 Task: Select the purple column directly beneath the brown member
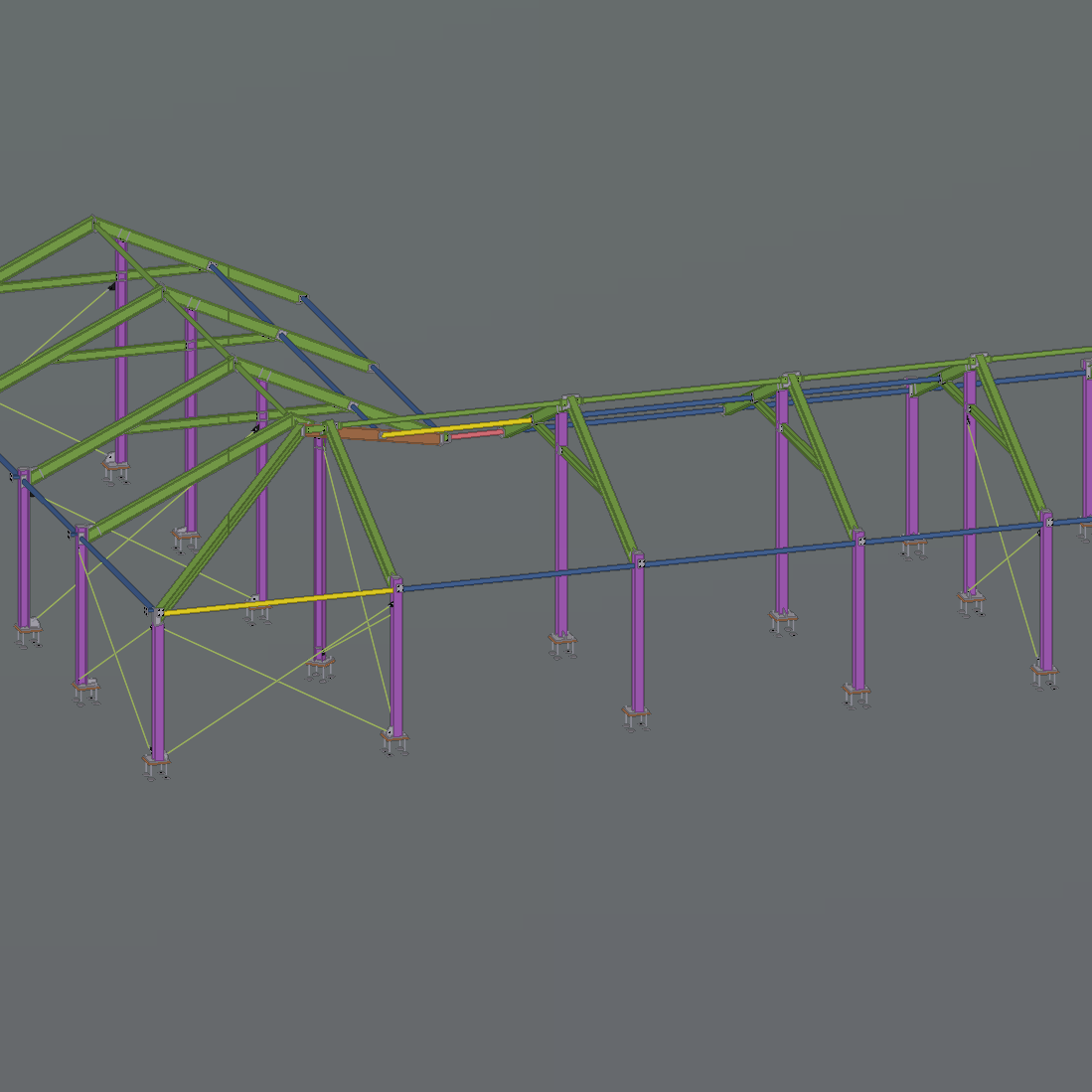320,546
